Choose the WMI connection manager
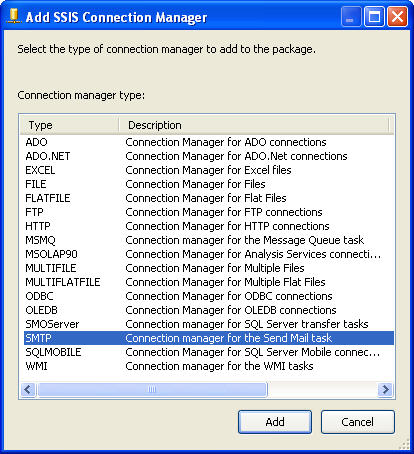Viewport: 414px width, 454px height. pyautogui.click(x=209, y=366)
